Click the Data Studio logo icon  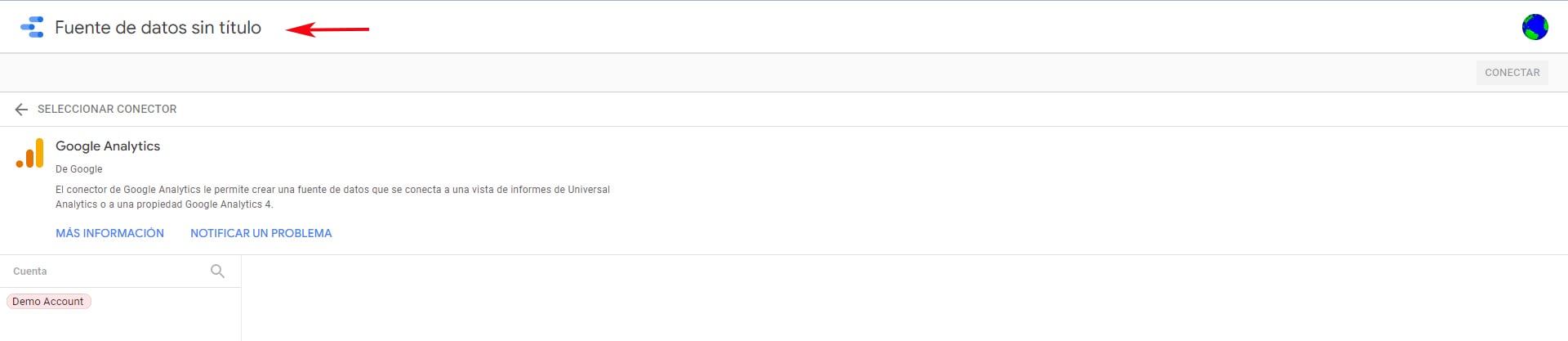(32, 27)
